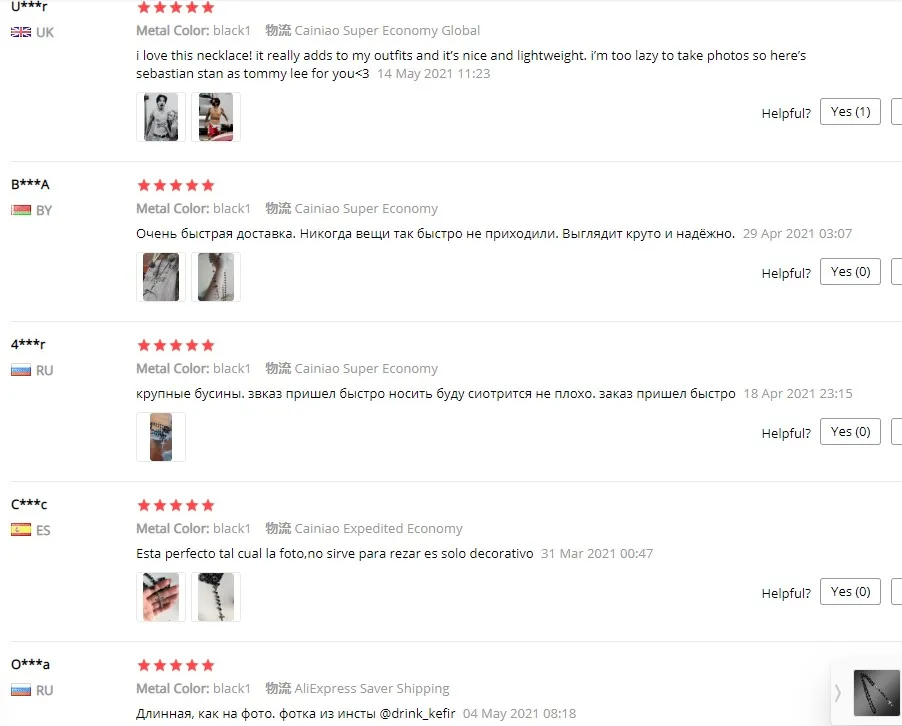Open U***r's first review photo thumbnail

pos(160,117)
